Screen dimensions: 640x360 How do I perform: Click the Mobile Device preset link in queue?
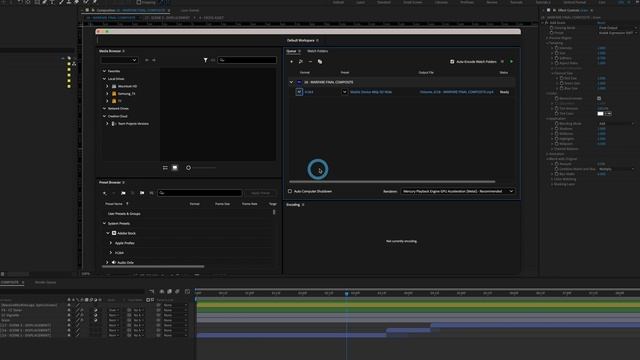[371, 92]
